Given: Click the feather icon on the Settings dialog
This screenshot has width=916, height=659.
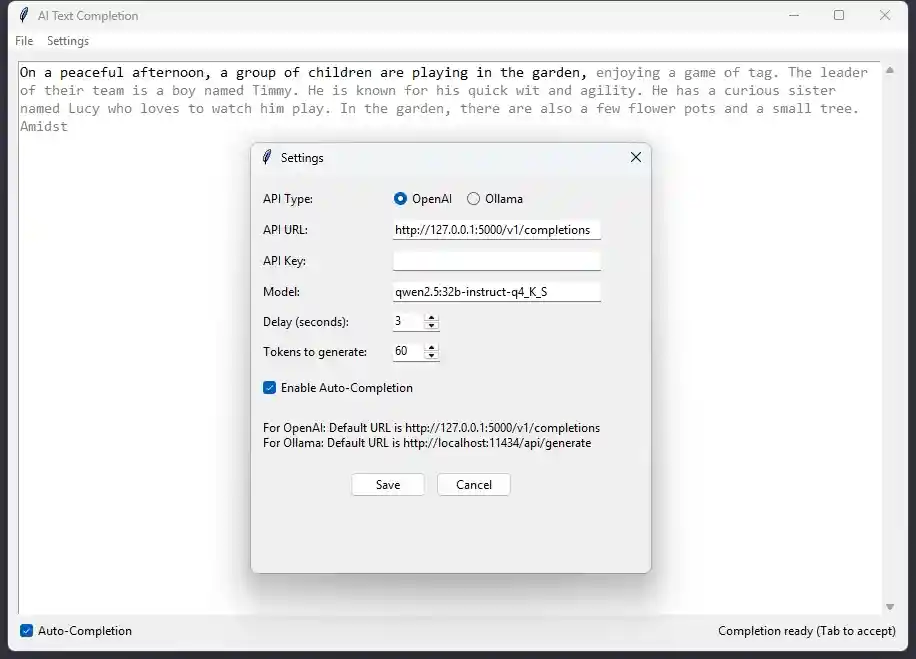Looking at the screenshot, I should click(x=265, y=157).
